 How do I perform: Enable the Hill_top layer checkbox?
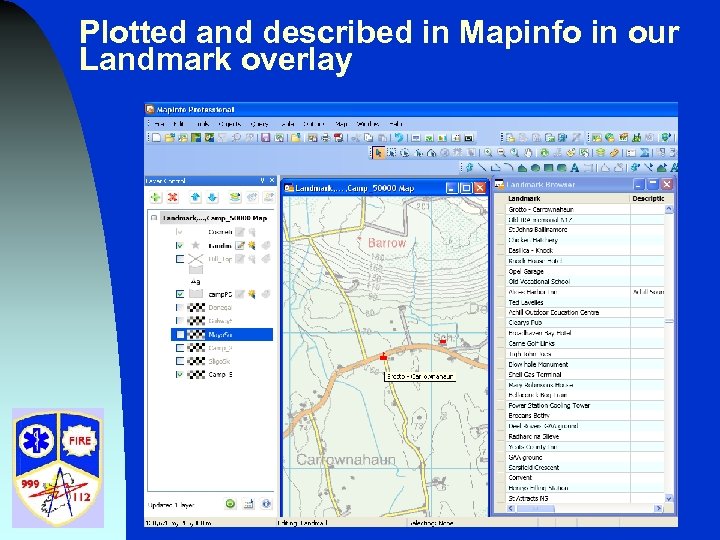(x=180, y=259)
